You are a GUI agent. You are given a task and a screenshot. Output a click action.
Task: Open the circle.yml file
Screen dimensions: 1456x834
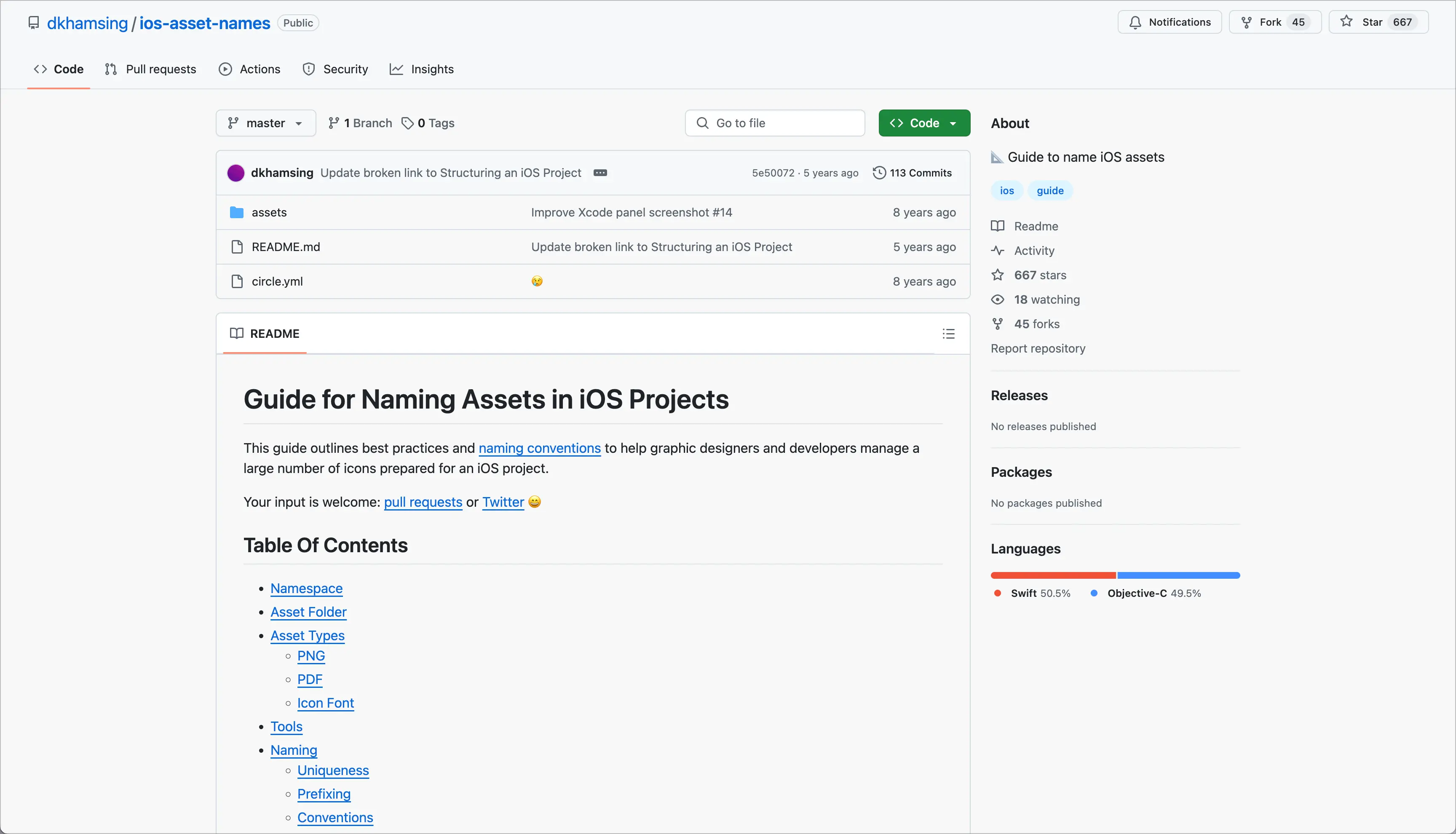coord(277,281)
